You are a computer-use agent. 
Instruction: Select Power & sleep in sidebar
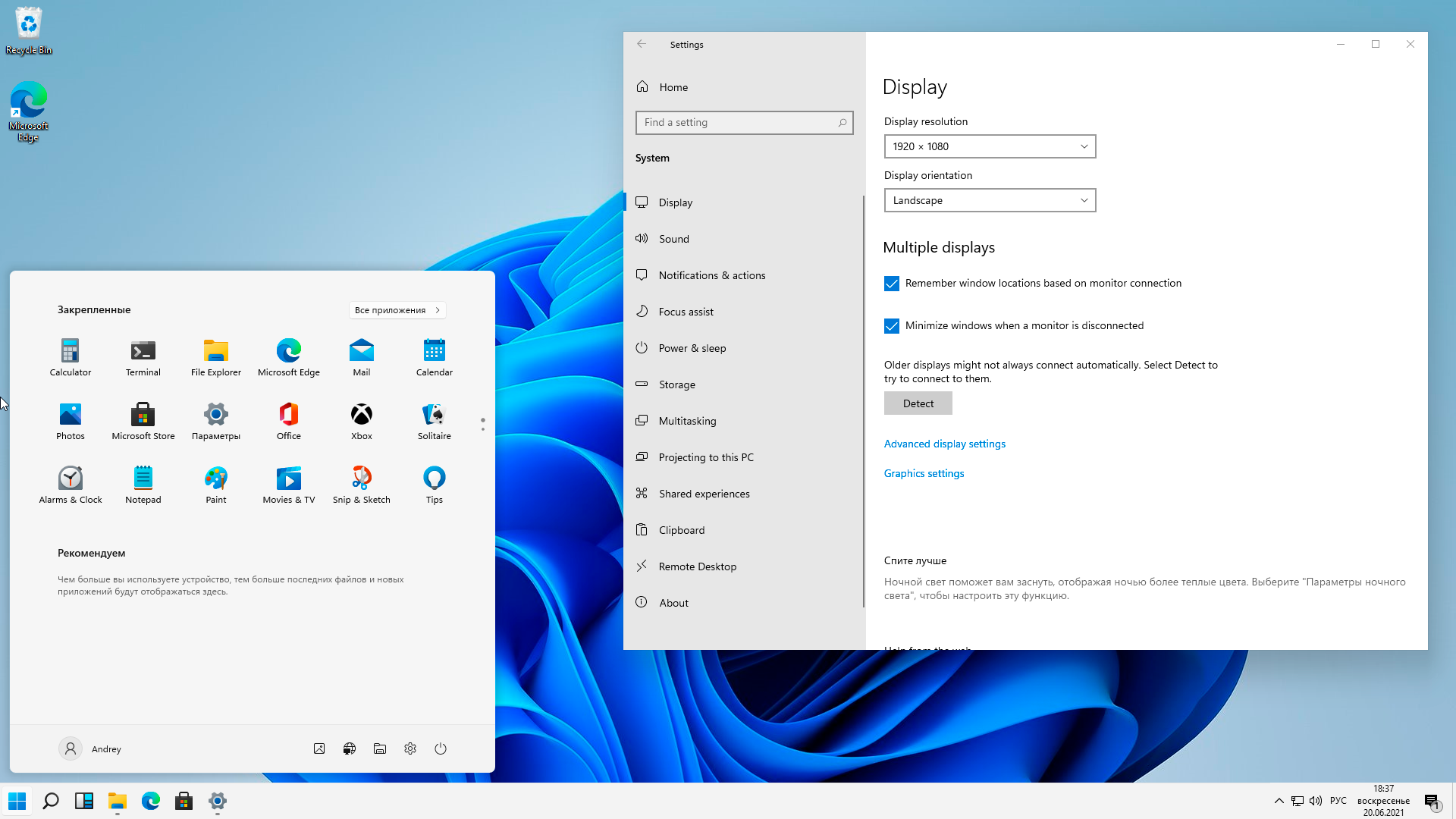(x=692, y=348)
